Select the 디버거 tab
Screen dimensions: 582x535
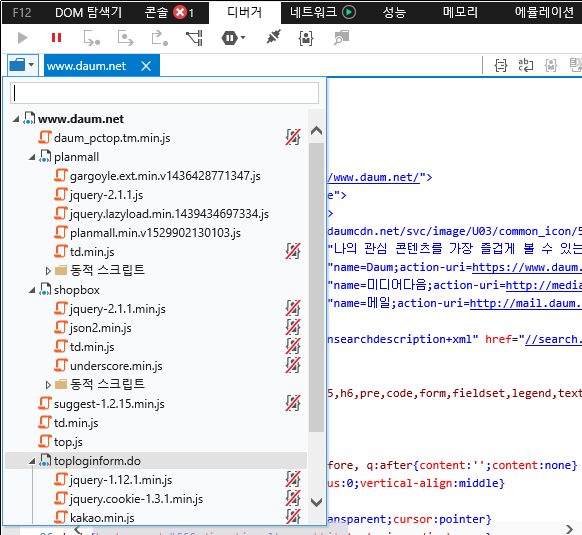(x=245, y=12)
